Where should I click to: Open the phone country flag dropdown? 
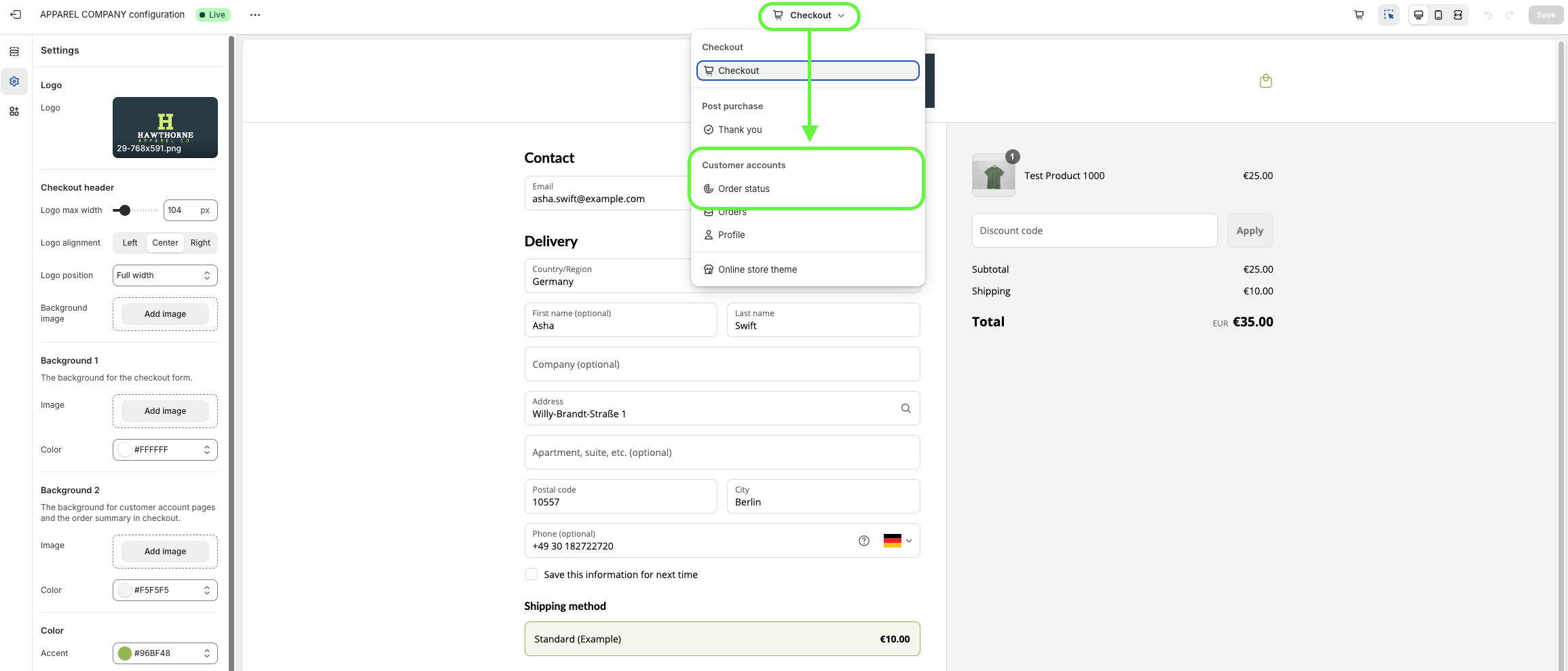point(897,541)
